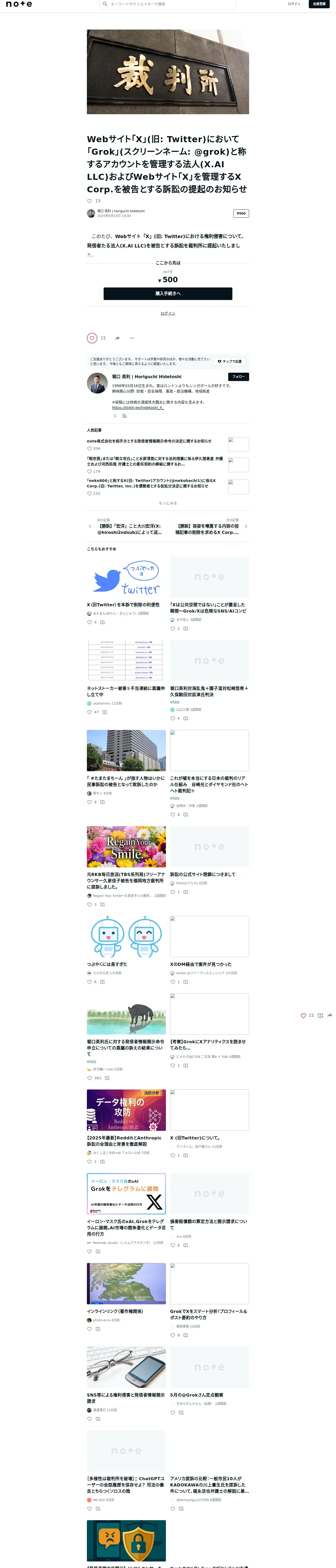
Task: Add '「#たまたまちーん」' card to magazine
Action: (x=102, y=802)
